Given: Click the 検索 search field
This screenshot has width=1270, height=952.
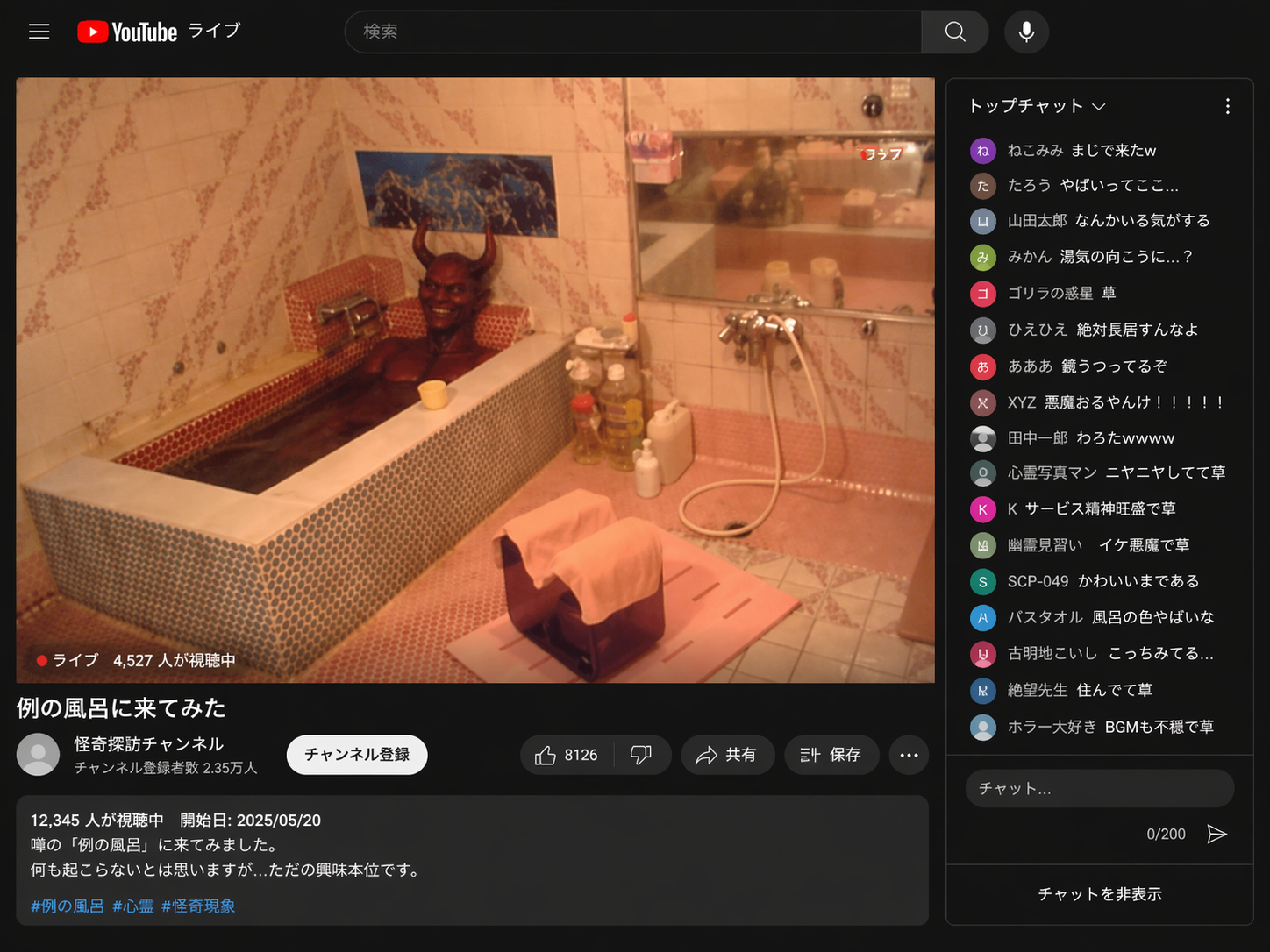Looking at the screenshot, I should (x=633, y=32).
